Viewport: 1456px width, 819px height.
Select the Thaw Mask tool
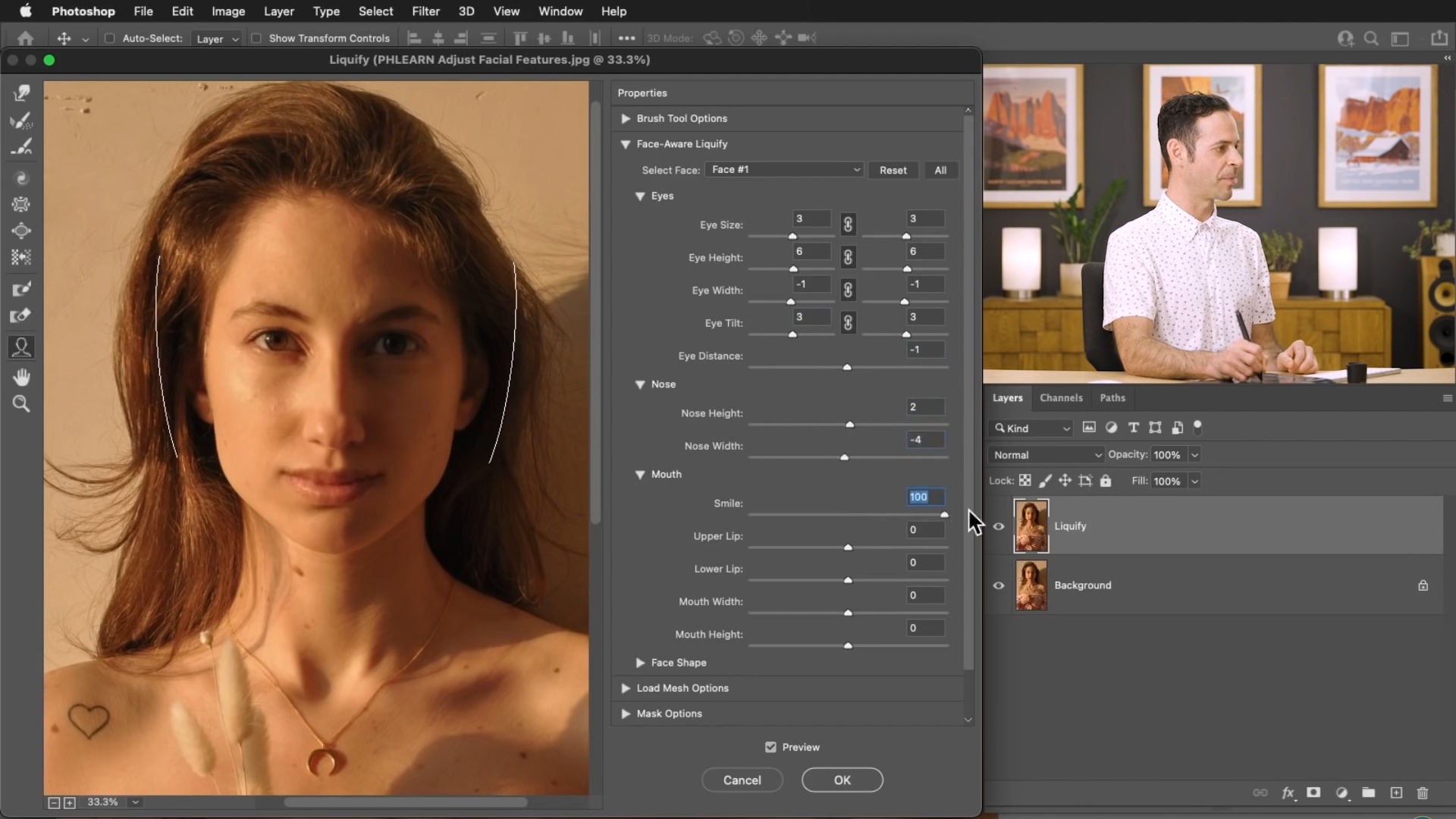(21, 315)
